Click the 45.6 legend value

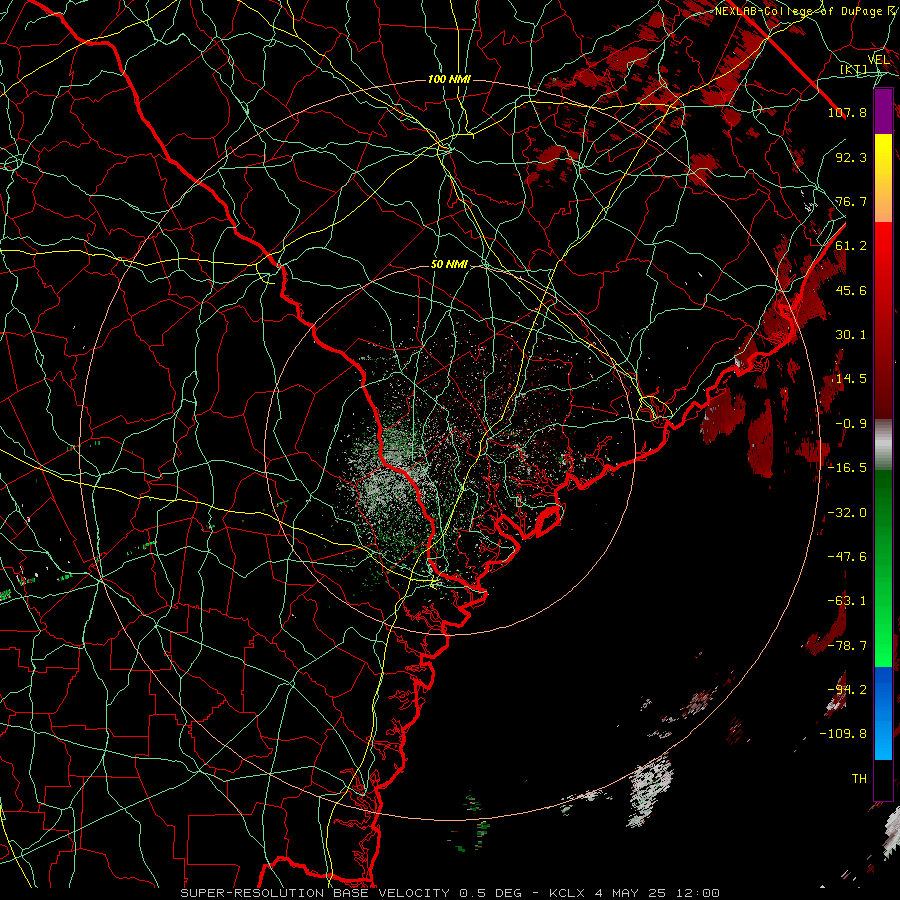coord(851,290)
